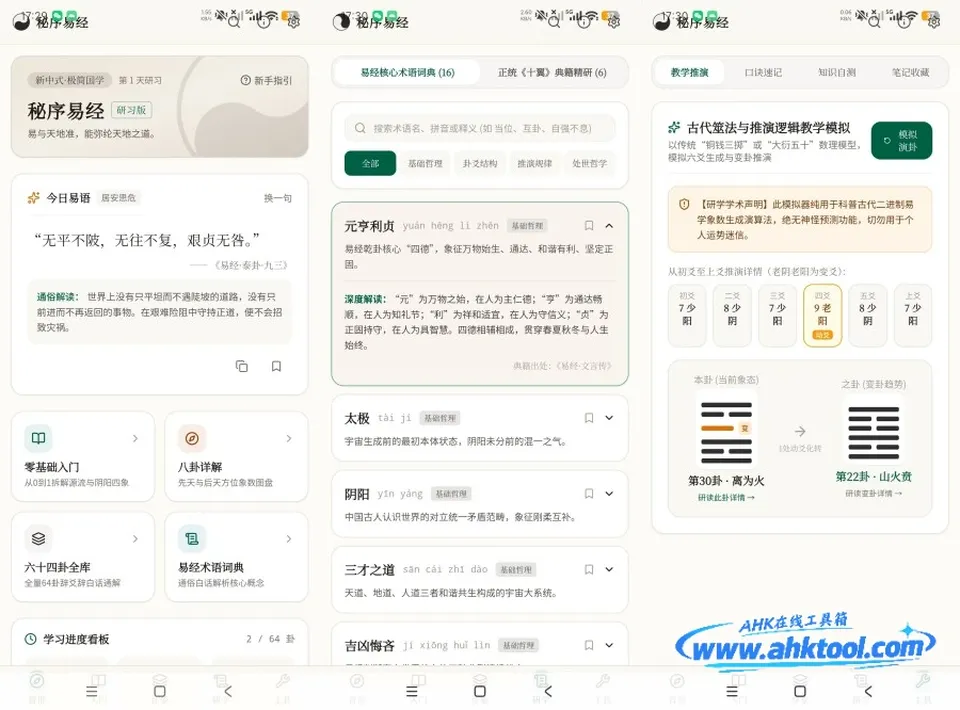Bookmark the 今日易语 daily quote

[276, 366]
